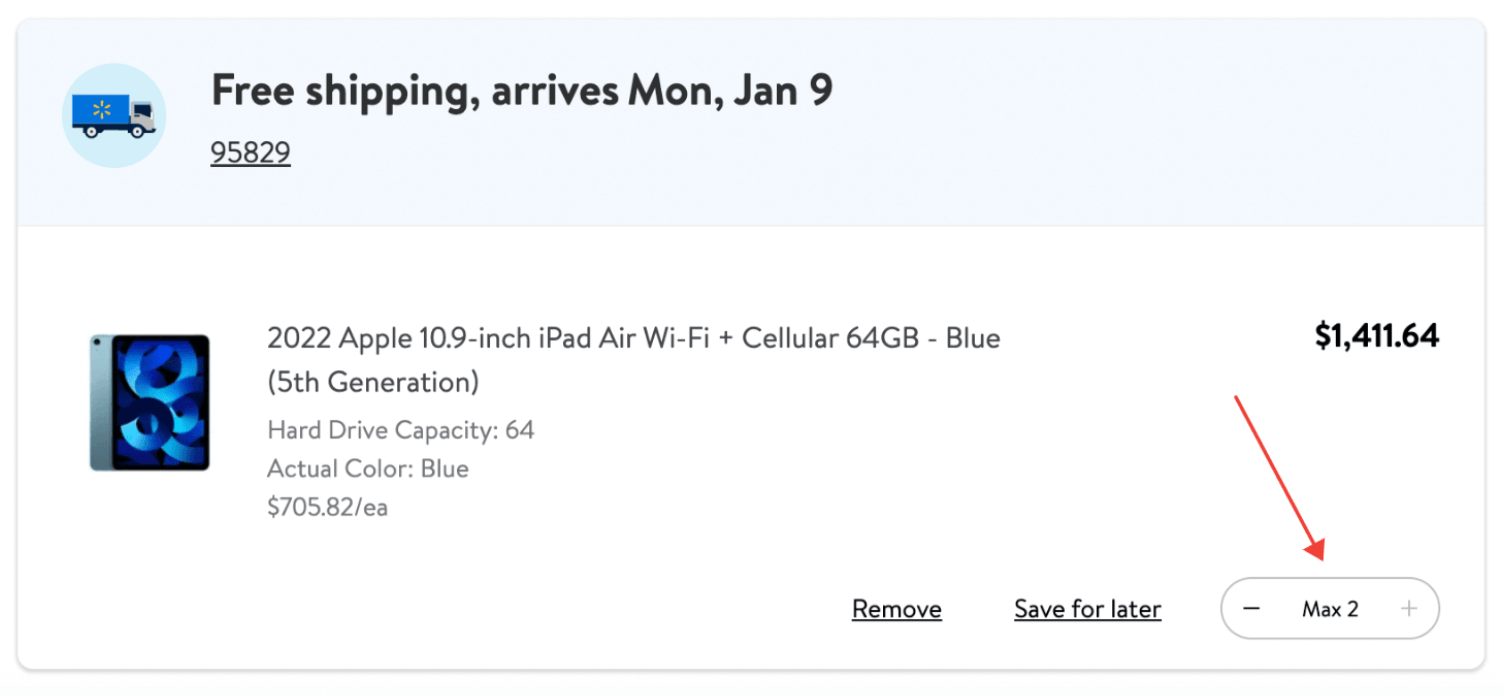Click the Hard Drive Capacity: 64 detail
This screenshot has width=1504, height=696.
pos(401,430)
